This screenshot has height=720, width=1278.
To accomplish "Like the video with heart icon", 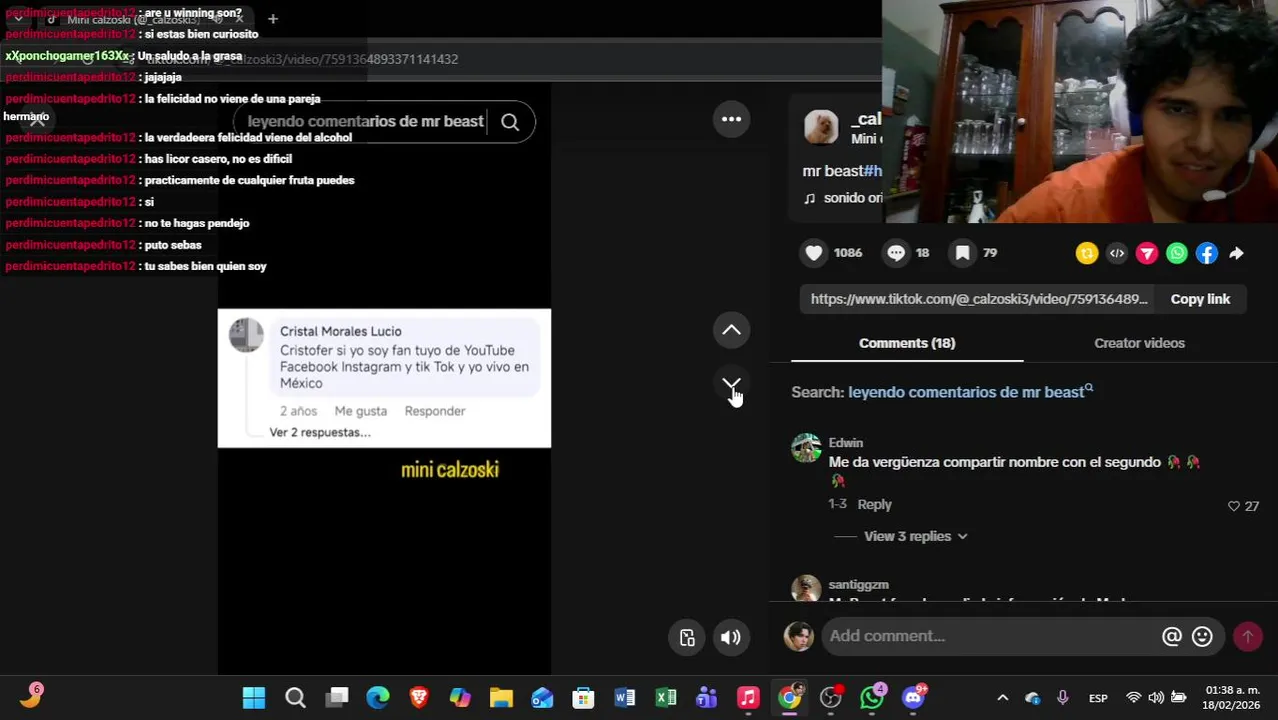I will pyautogui.click(x=814, y=253).
